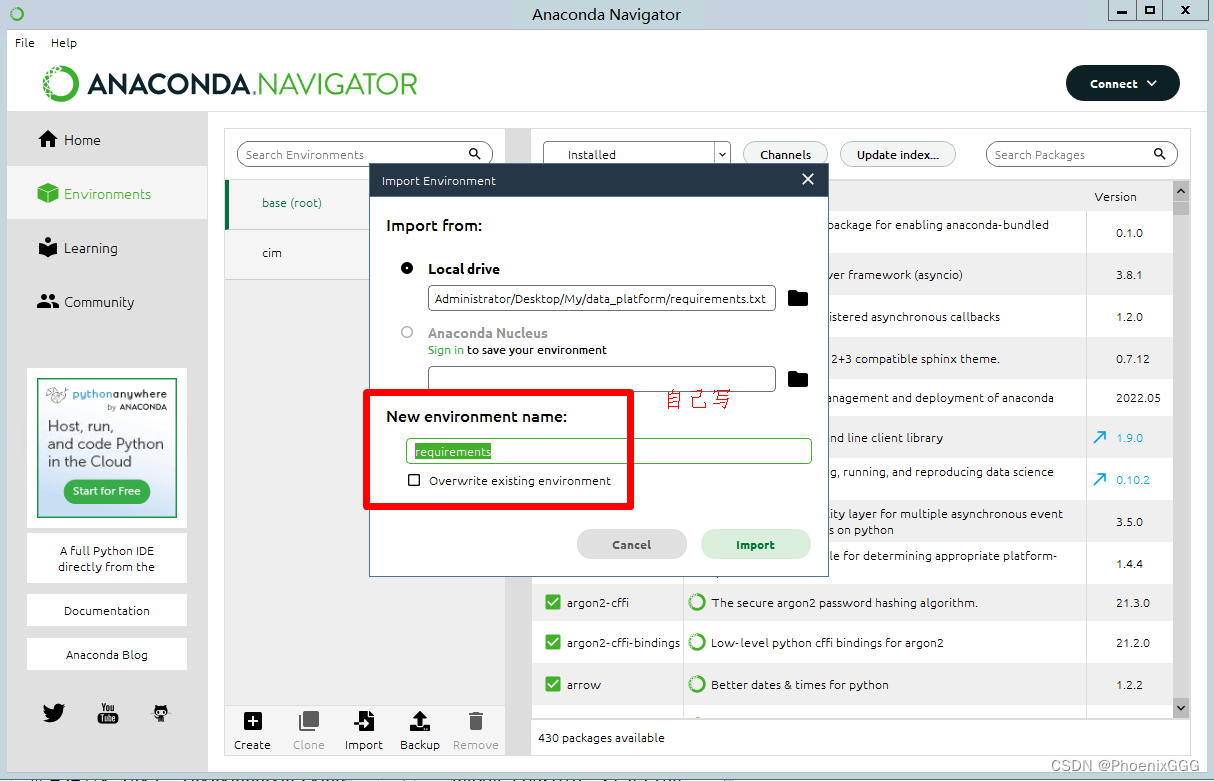Viewport: 1214px width, 781px height.
Task: Open the Environments cube icon
Action: coord(48,194)
